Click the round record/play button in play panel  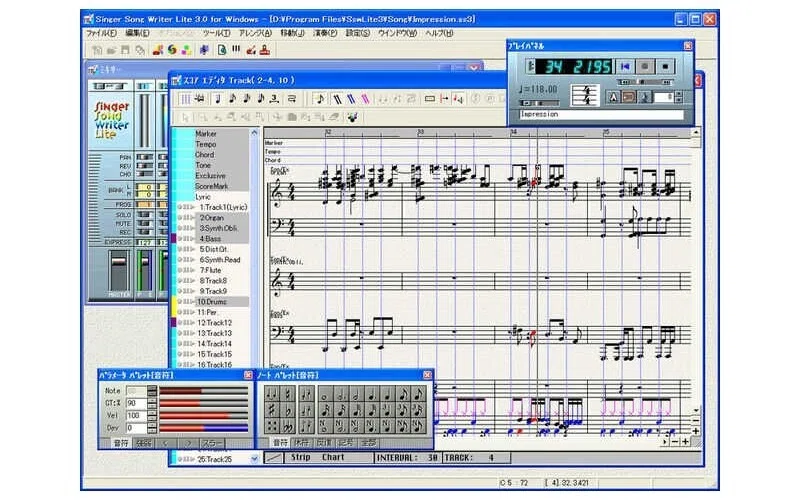point(645,66)
